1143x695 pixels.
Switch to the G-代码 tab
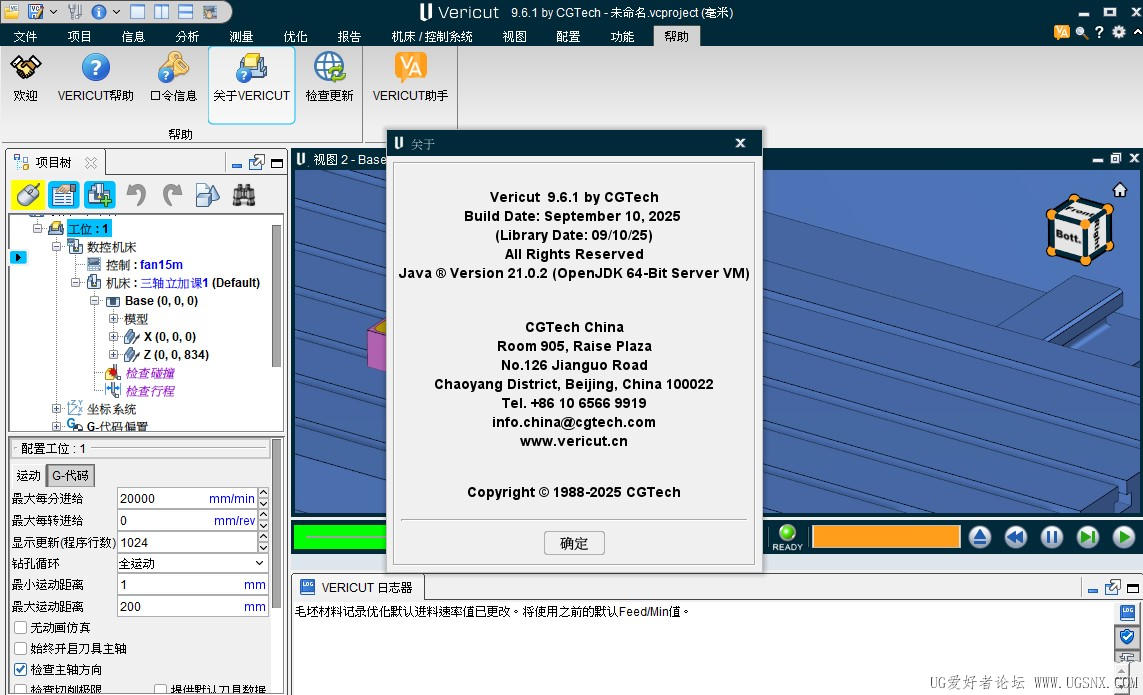point(70,476)
